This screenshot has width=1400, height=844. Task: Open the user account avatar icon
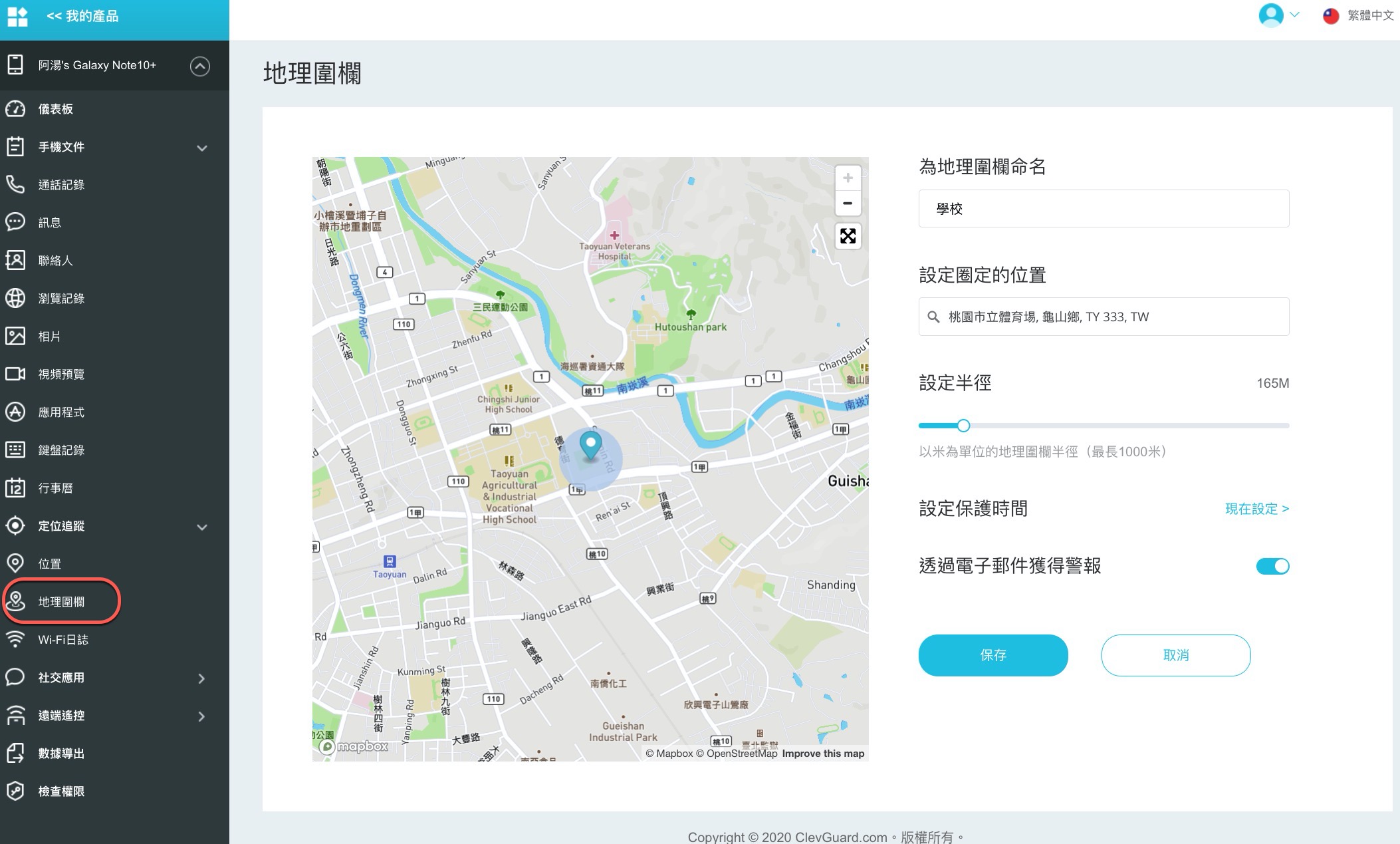coord(1270,15)
